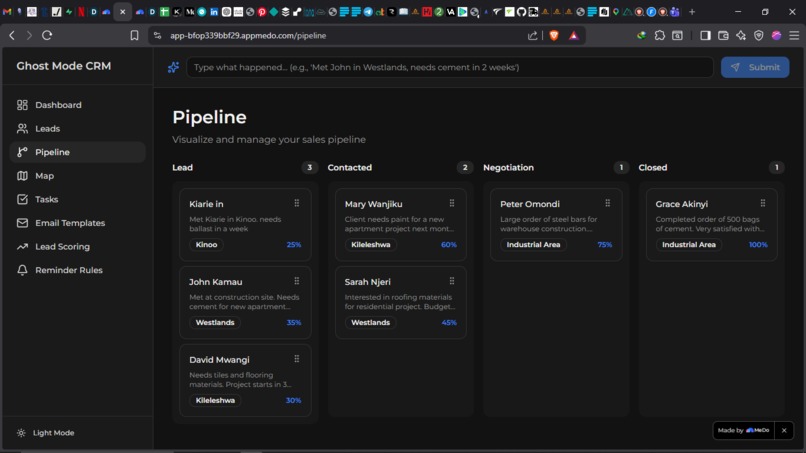
Task: Open the Sarah Njeri card title
Action: (x=368, y=282)
